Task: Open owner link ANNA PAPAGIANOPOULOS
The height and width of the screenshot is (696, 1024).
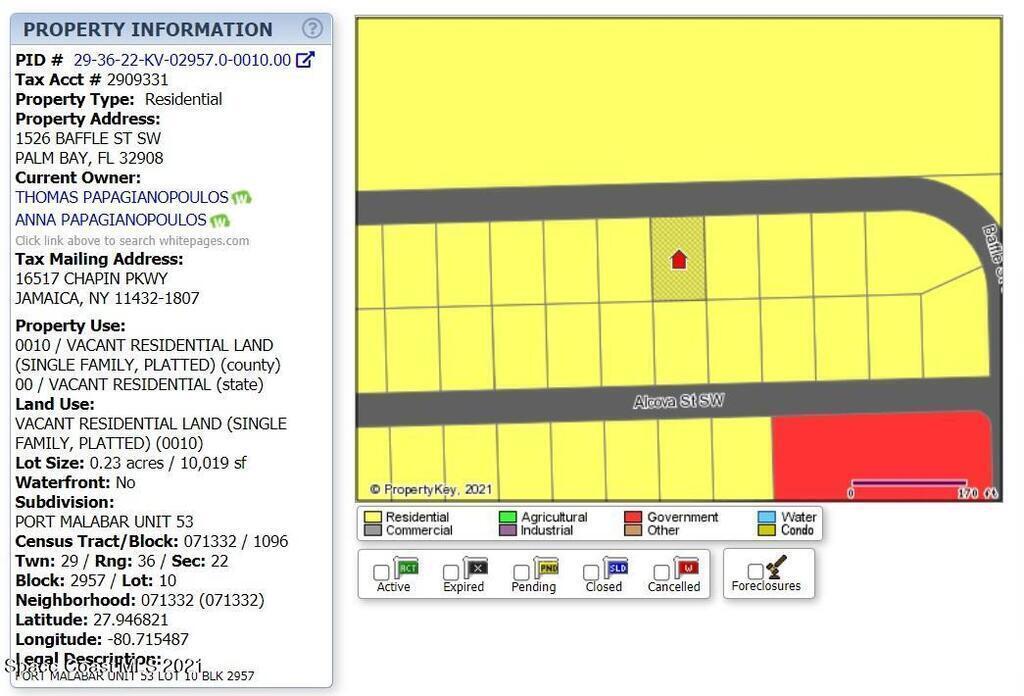Action: (110, 220)
